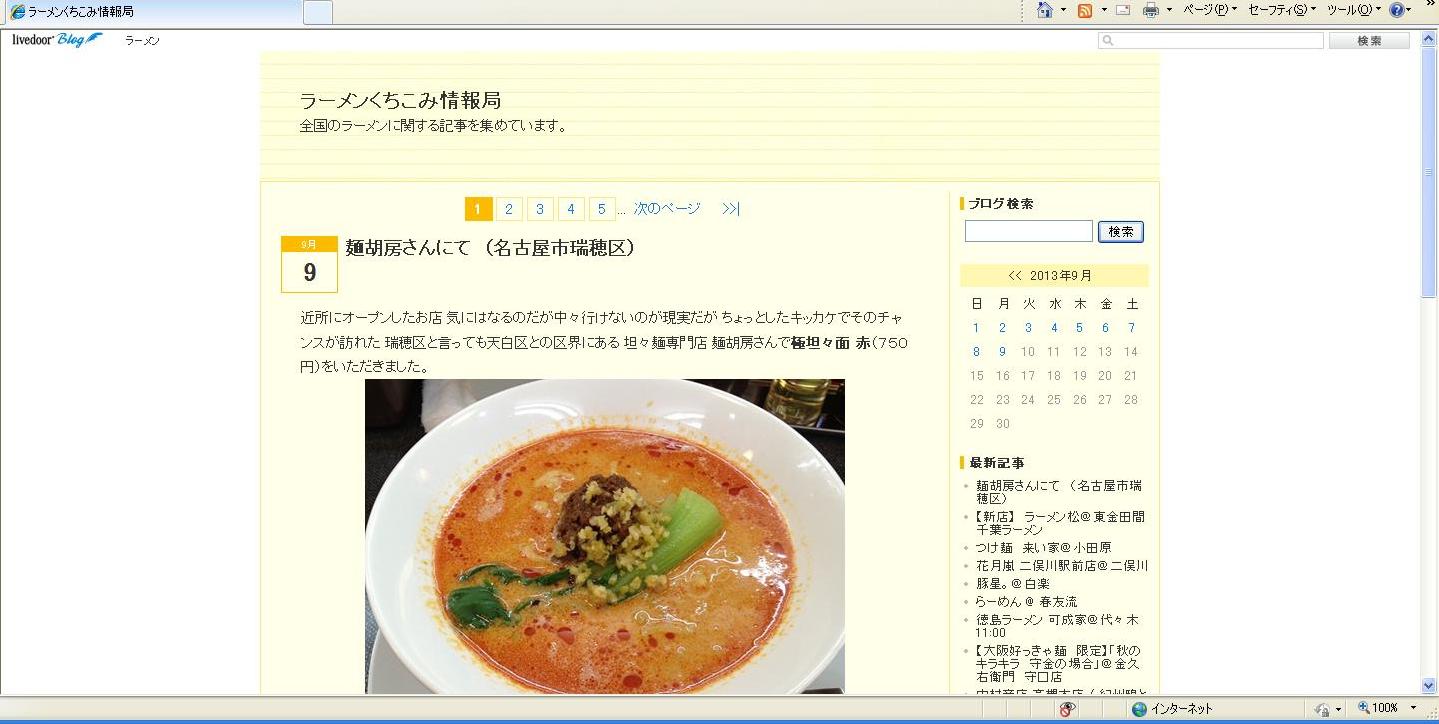
Task: Open the ラーメンくちこみ情報局 blog title
Action: click(x=400, y=100)
